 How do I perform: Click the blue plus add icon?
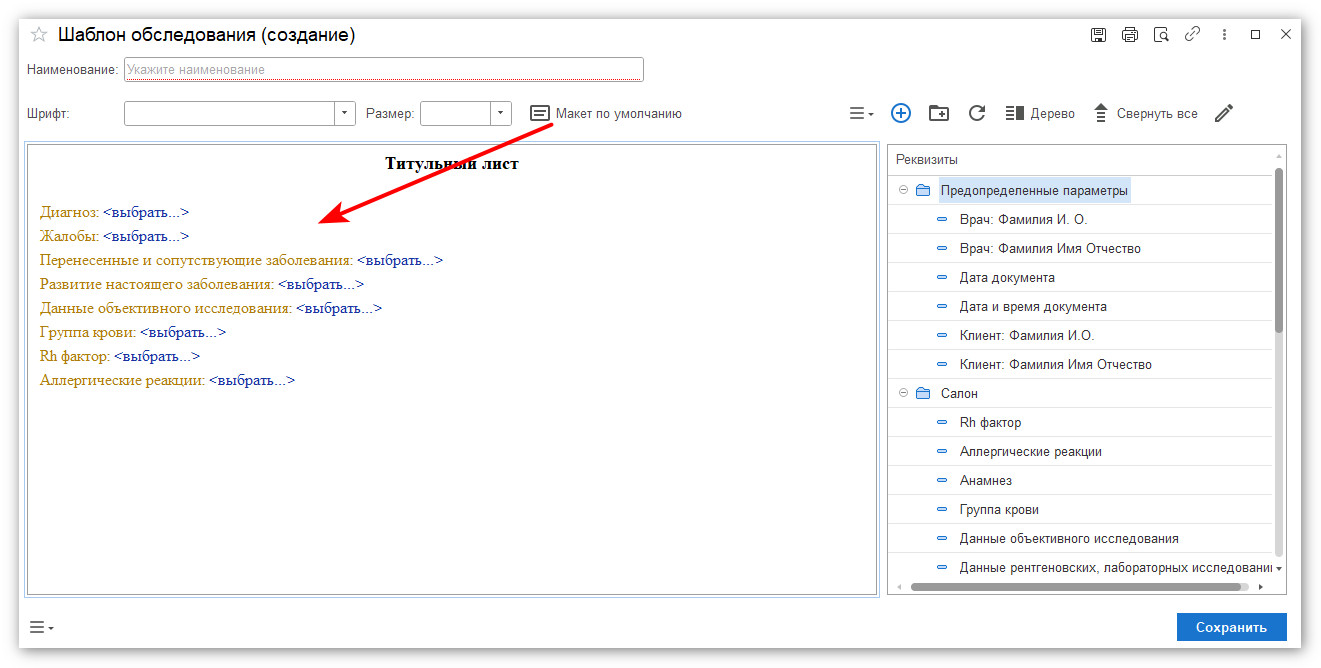[900, 113]
